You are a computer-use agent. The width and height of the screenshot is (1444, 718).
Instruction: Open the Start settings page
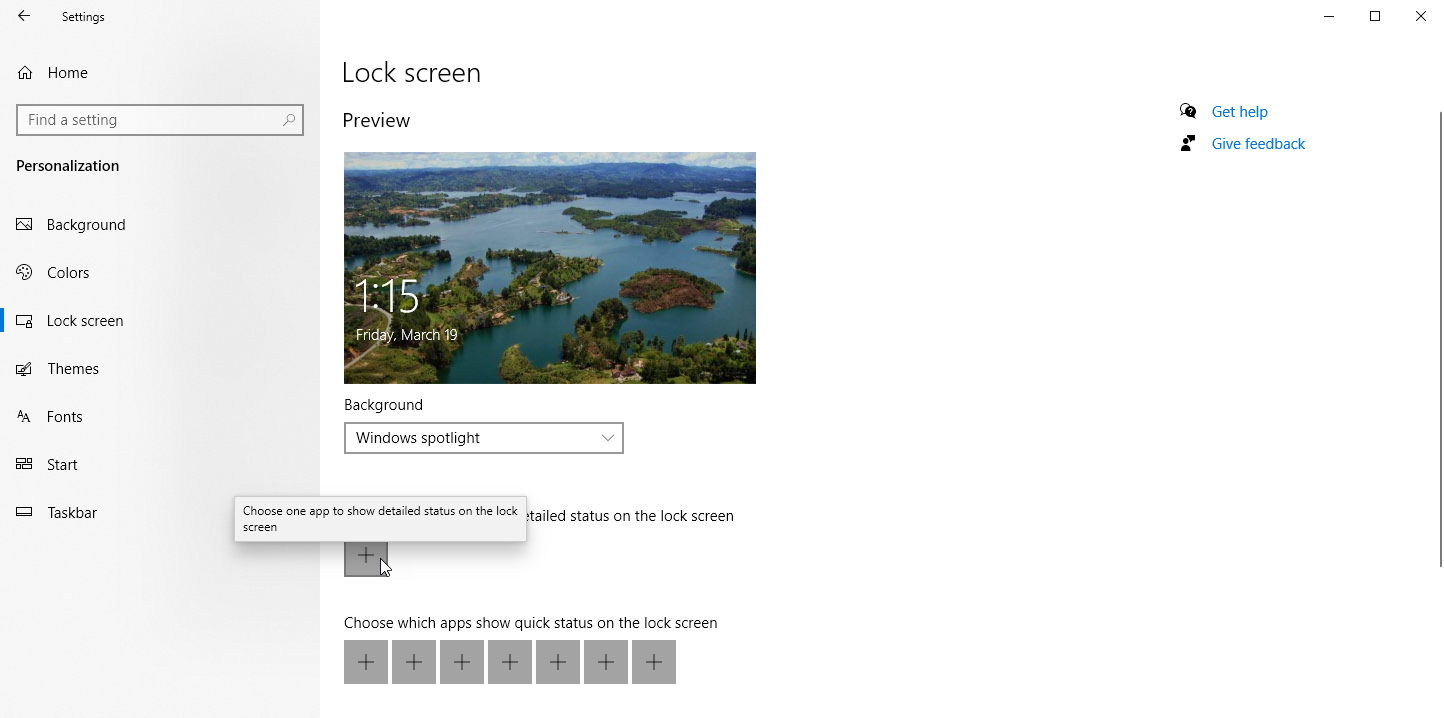point(160,465)
